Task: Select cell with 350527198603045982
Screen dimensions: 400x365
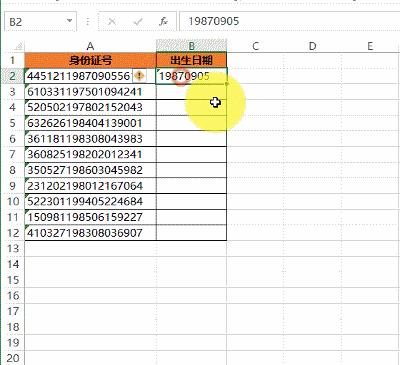Action: point(90,170)
